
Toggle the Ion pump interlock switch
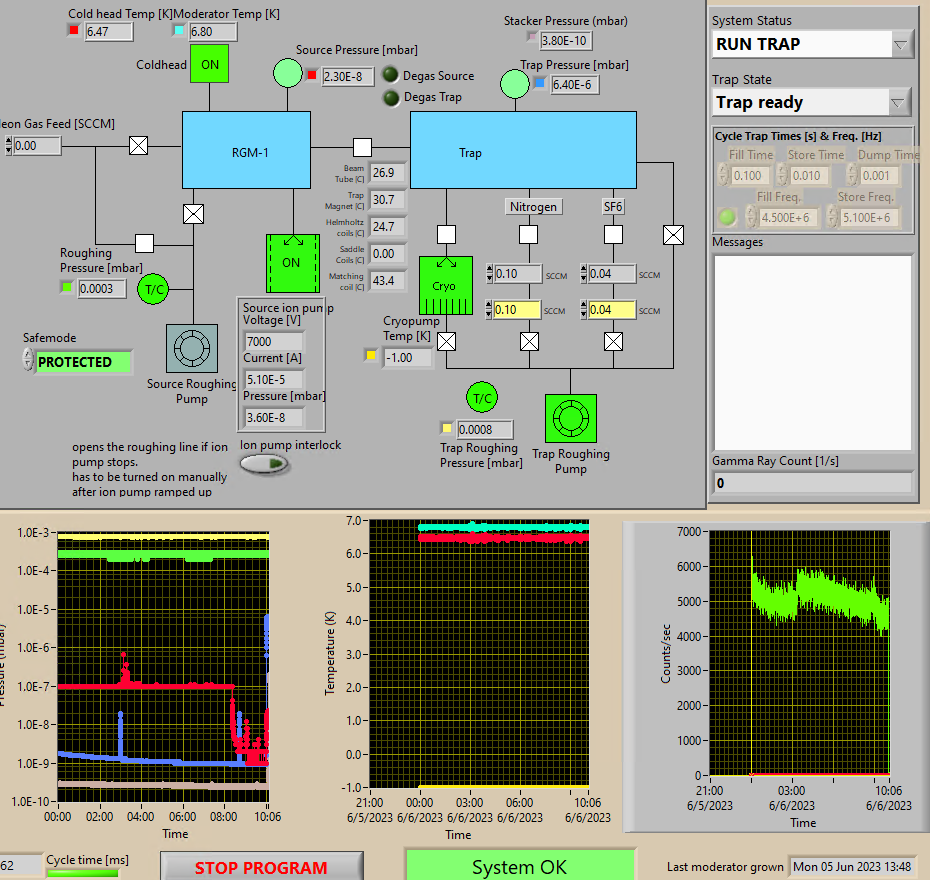point(265,464)
